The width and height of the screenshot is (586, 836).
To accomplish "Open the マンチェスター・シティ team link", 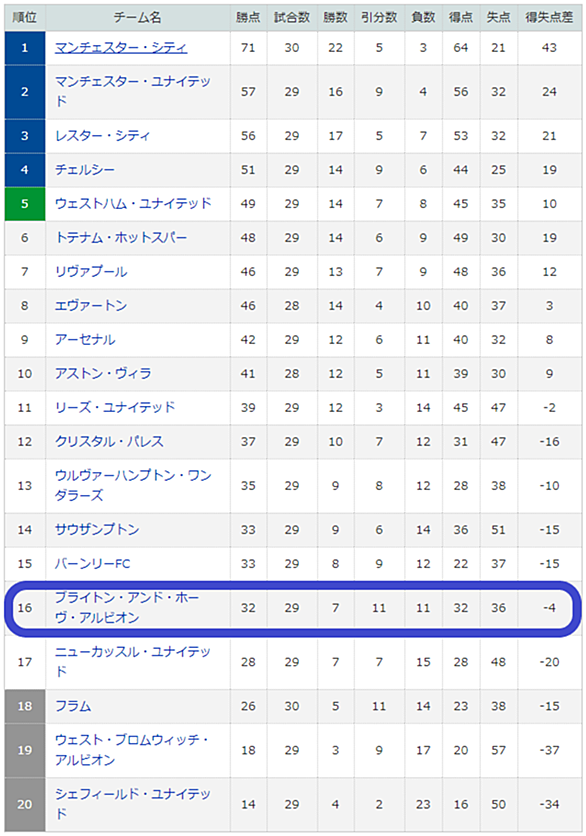I will [x=121, y=48].
